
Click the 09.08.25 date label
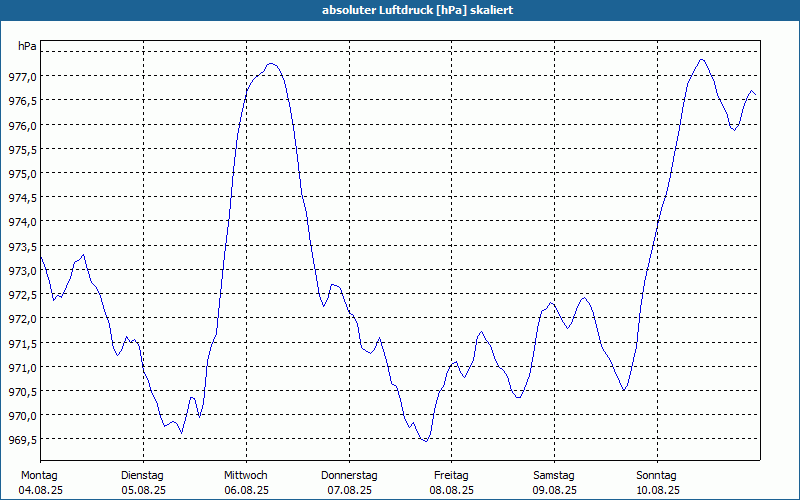coord(555,490)
